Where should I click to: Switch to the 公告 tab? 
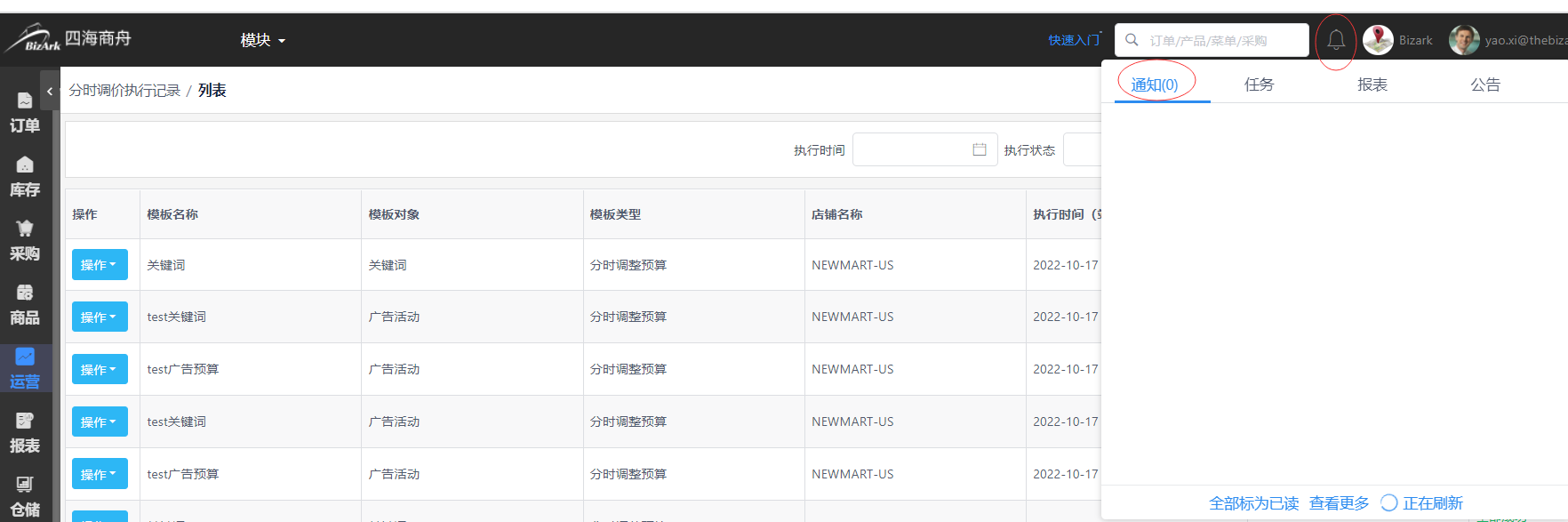click(1485, 84)
